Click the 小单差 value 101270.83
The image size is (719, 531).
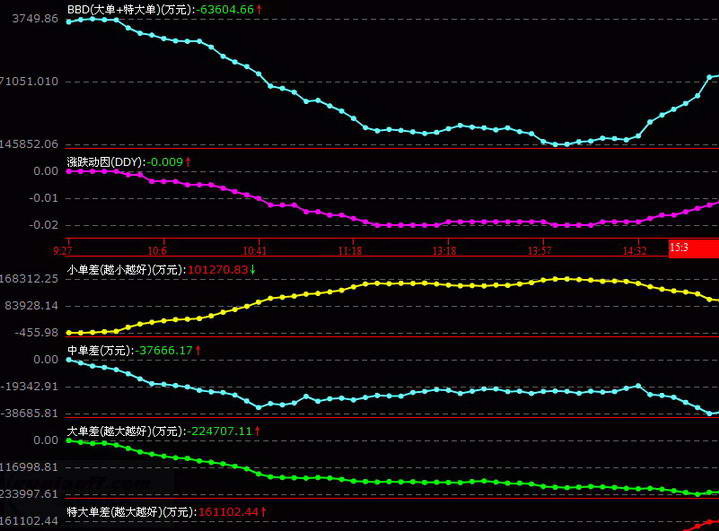click(218, 270)
